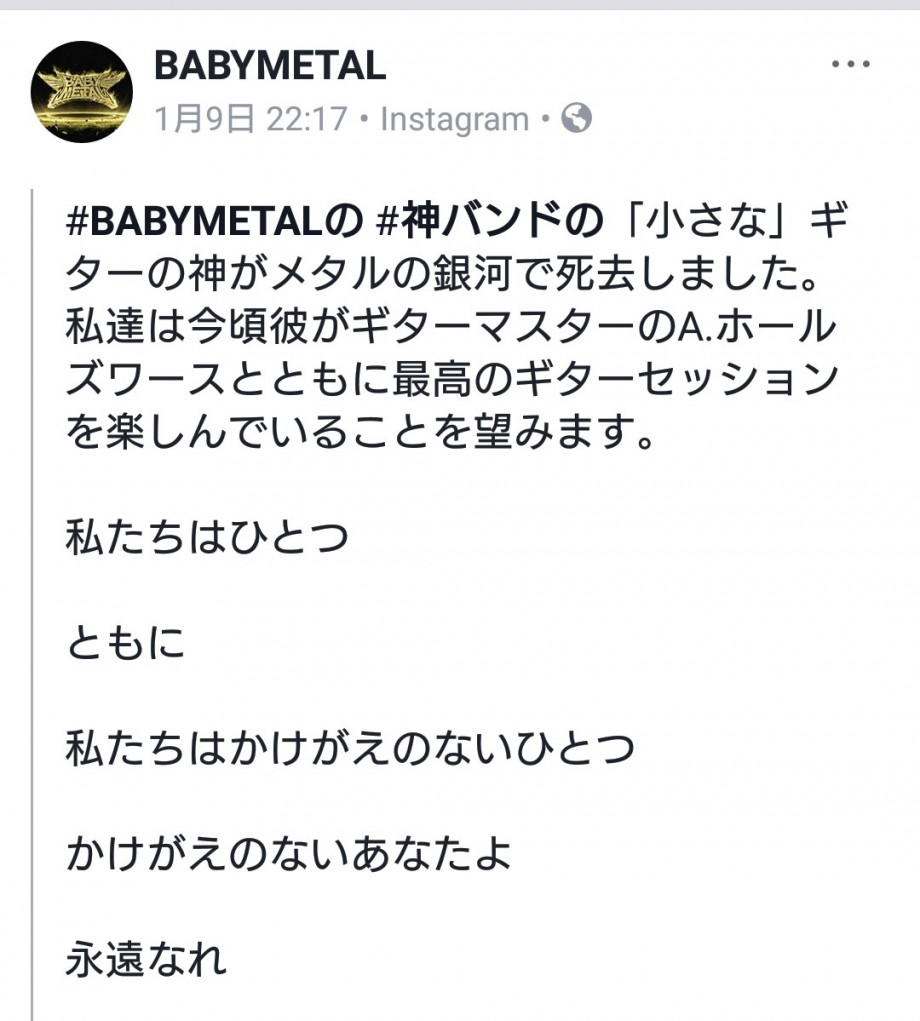Screen dimensions: 920x1021
Task: Click the gray strip above the post
Action: (460, 5)
